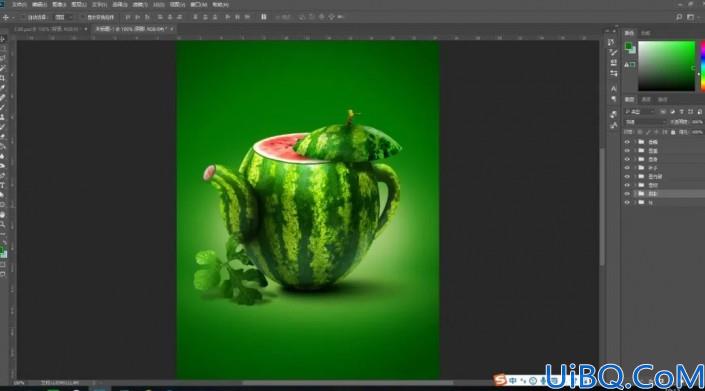The height and width of the screenshot is (391, 705).
Task: Filter layers by pixel layer icon
Action: (663, 111)
